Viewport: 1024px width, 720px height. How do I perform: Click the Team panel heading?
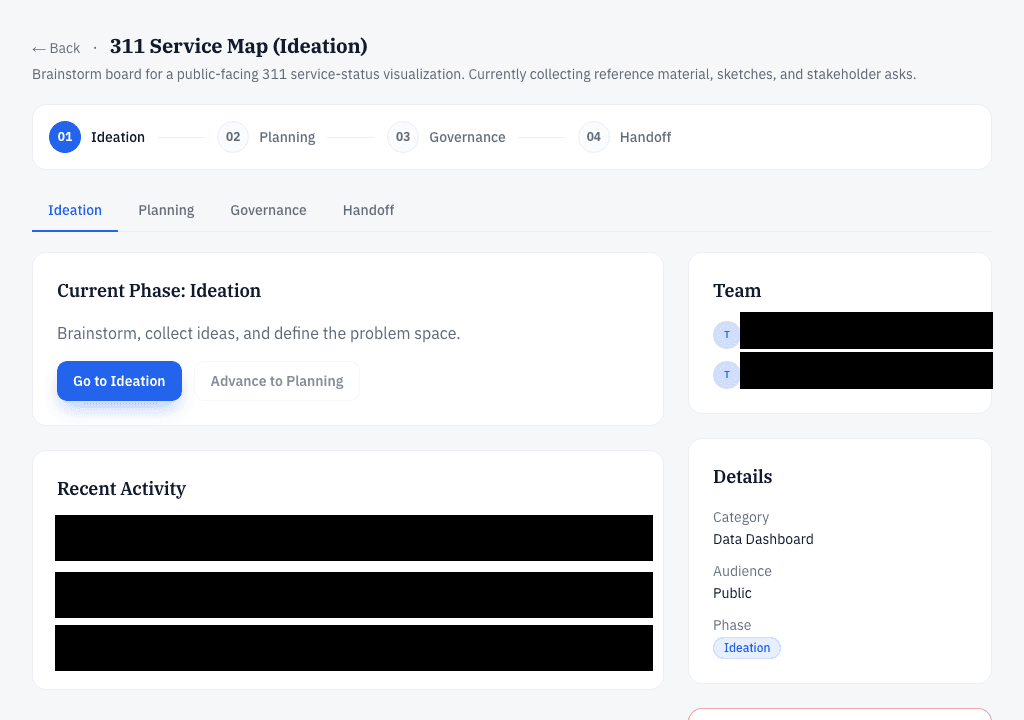coord(737,291)
